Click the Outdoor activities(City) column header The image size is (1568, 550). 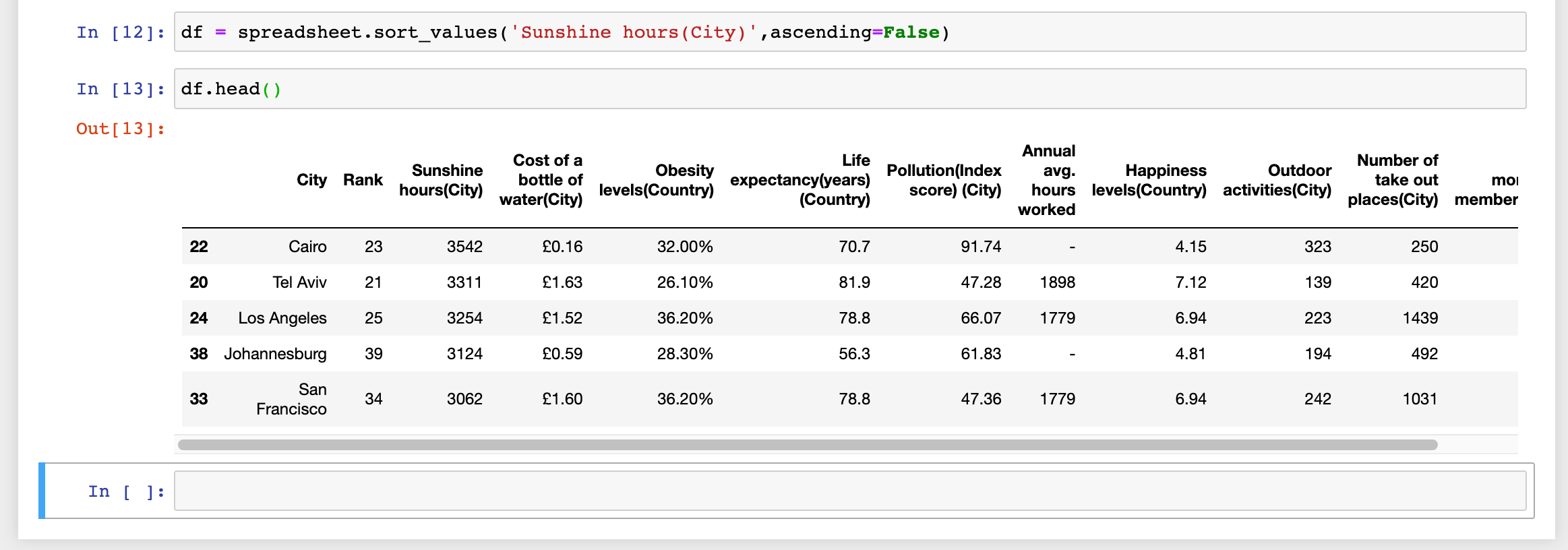[x=1277, y=180]
